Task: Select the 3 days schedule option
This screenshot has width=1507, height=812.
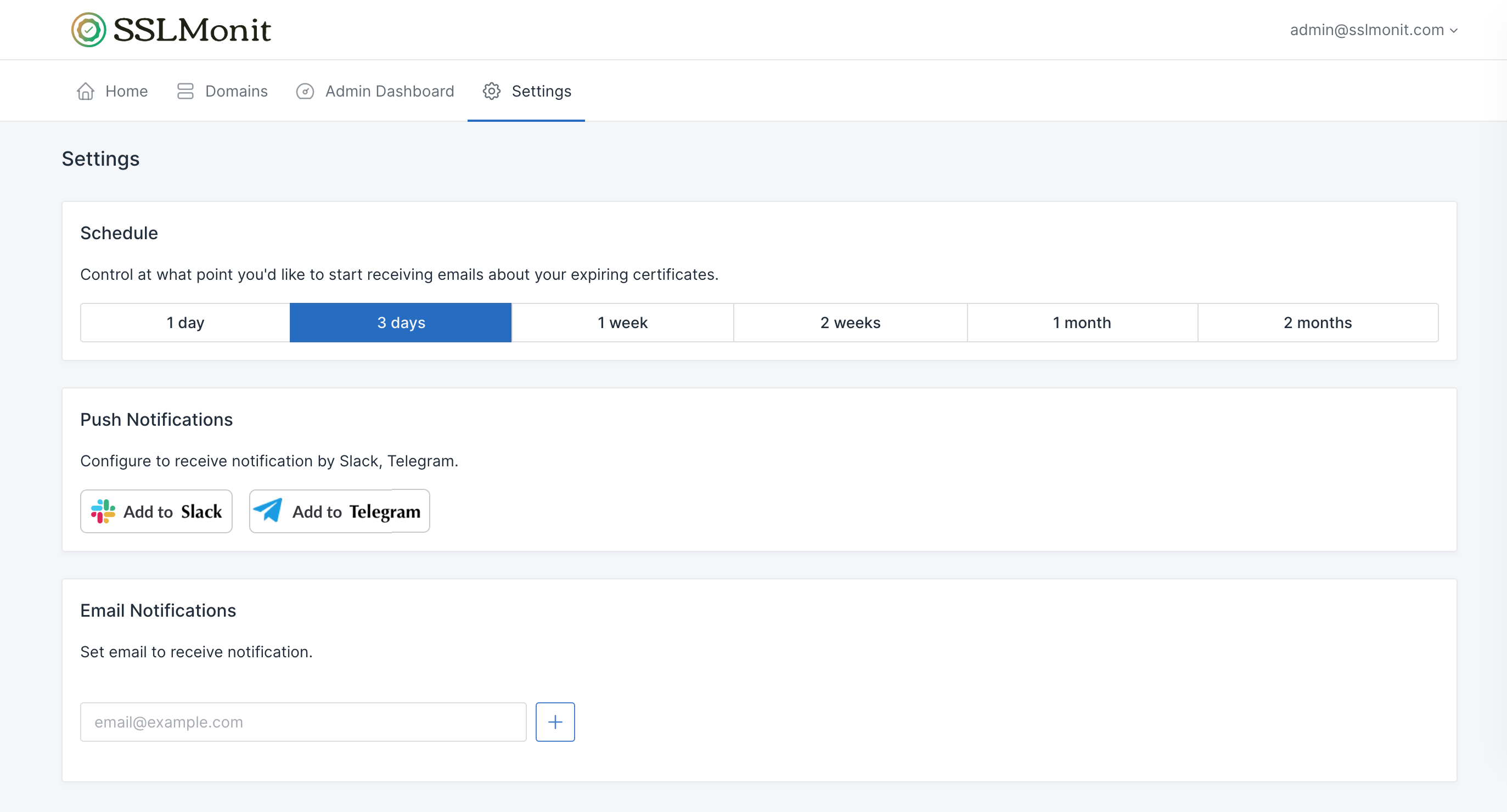Action: (401, 323)
